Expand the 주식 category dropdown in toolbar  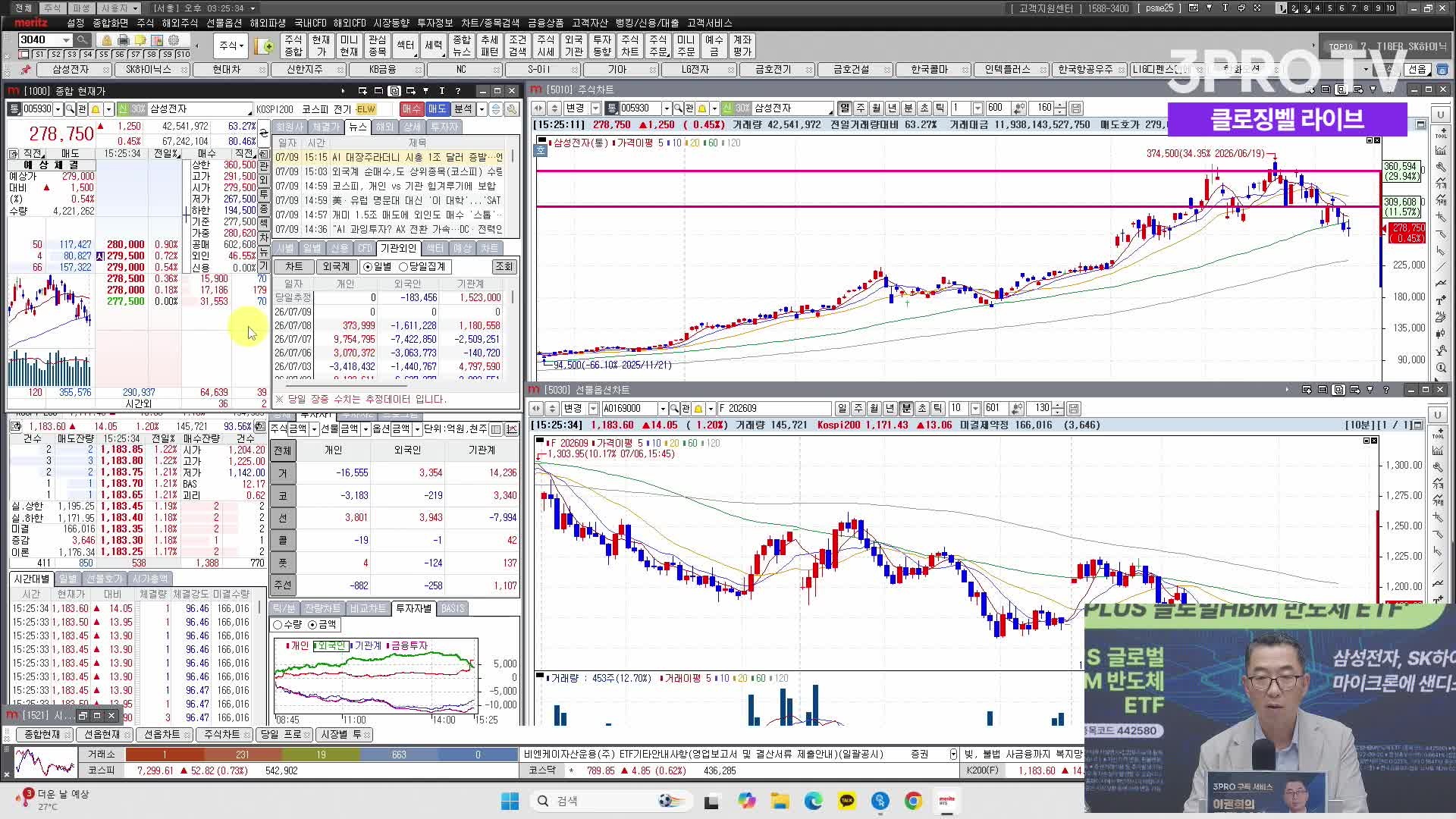click(x=231, y=46)
